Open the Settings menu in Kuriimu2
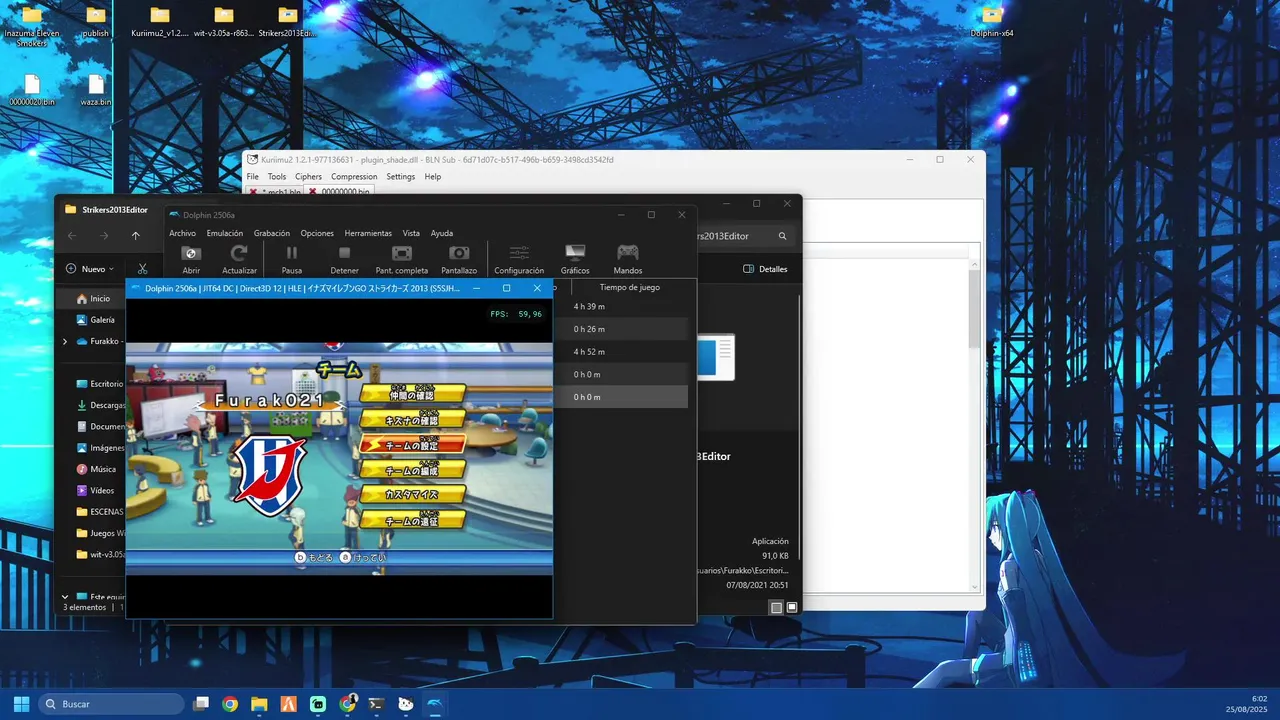Screen dimensions: 1280x720 (400, 177)
